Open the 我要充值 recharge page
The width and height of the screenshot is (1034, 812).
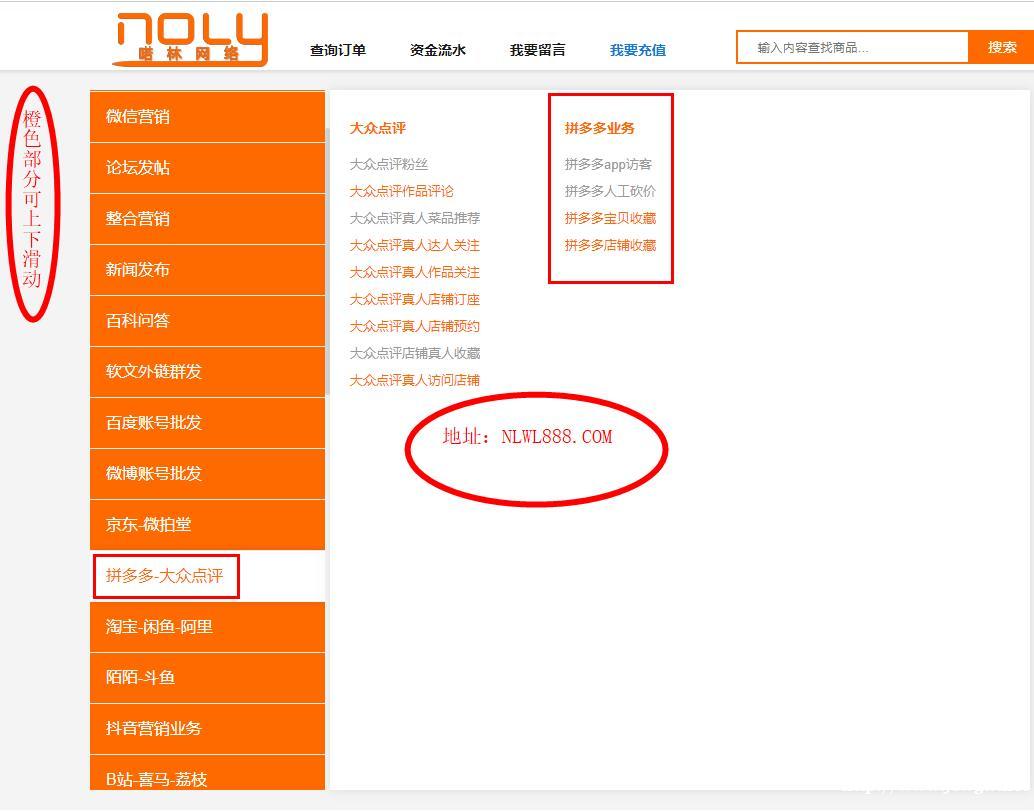(638, 50)
